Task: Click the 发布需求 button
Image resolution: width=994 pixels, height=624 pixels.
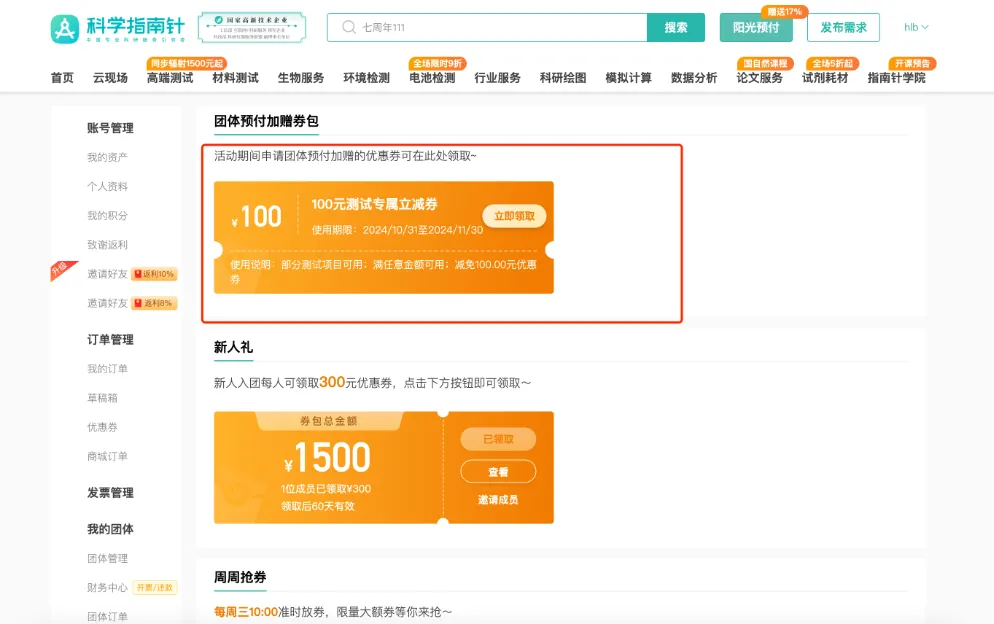Action: click(843, 28)
